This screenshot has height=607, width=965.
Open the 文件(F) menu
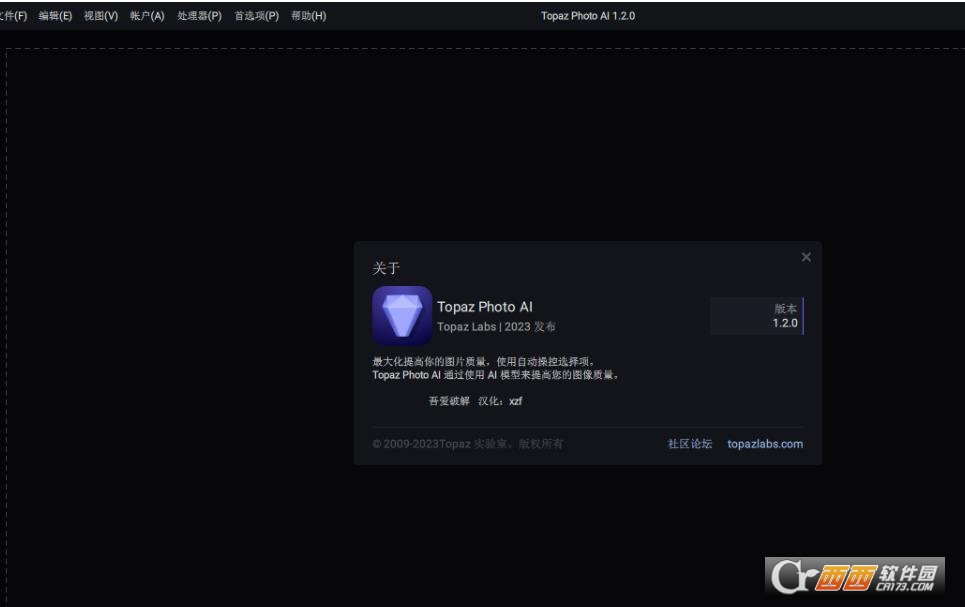tap(14, 16)
